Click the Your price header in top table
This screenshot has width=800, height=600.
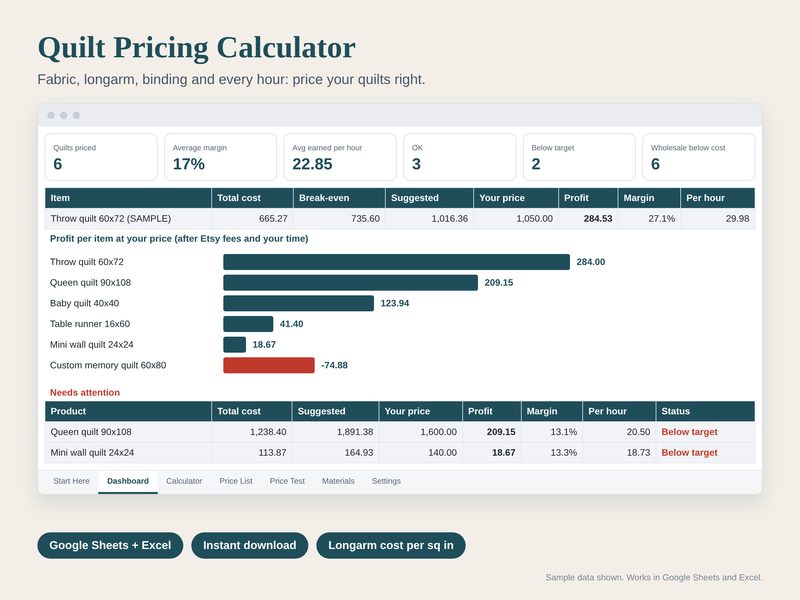(x=516, y=198)
